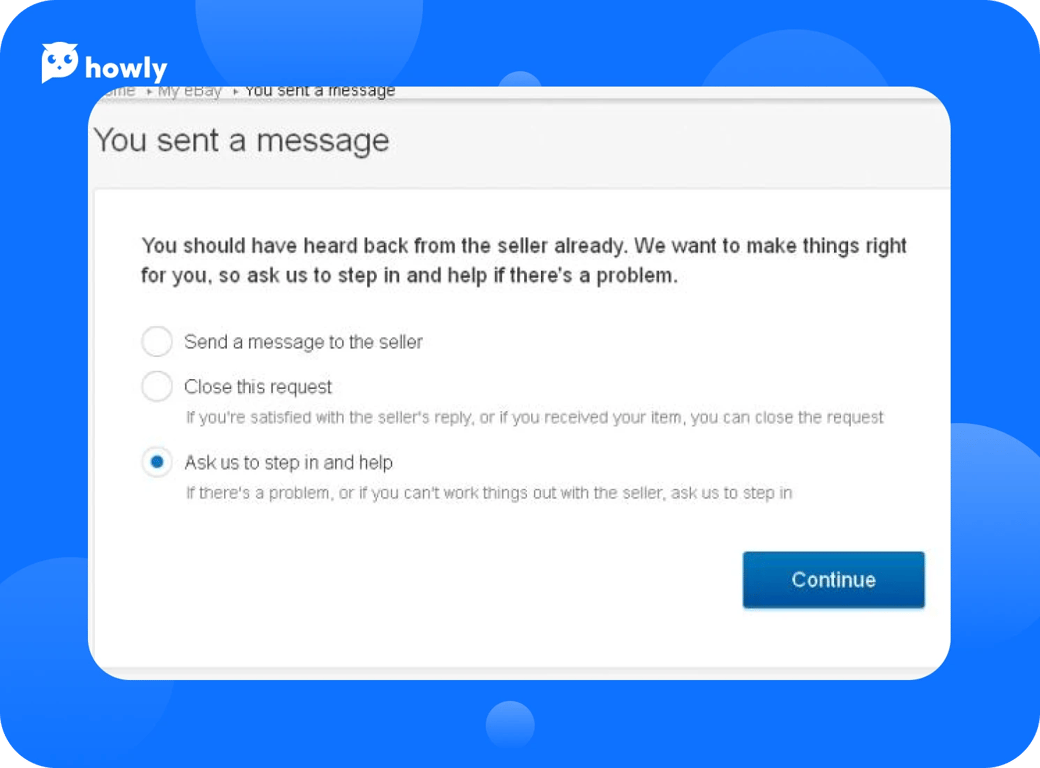
Task: Go to Home via breadcrumb link
Action: (118, 92)
